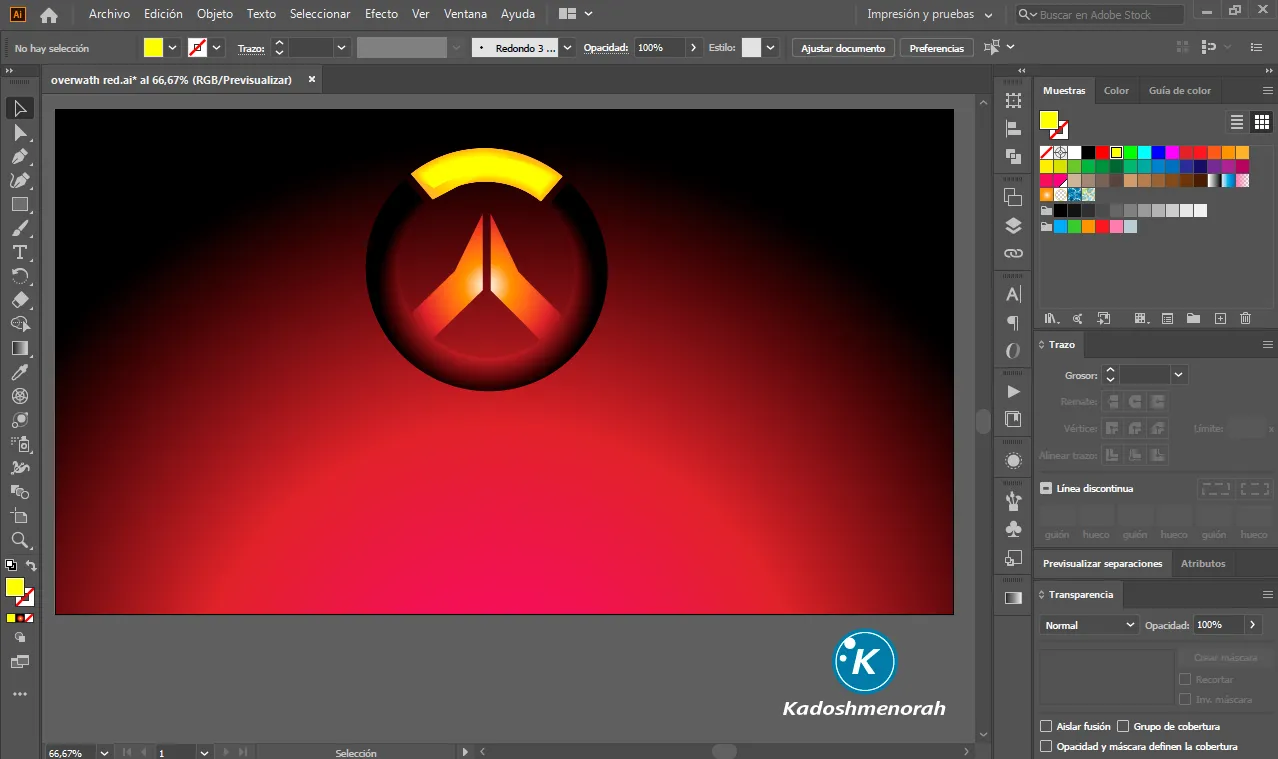Image resolution: width=1278 pixels, height=759 pixels.
Task: Select the Zoom magnifier tool
Action: (19, 540)
